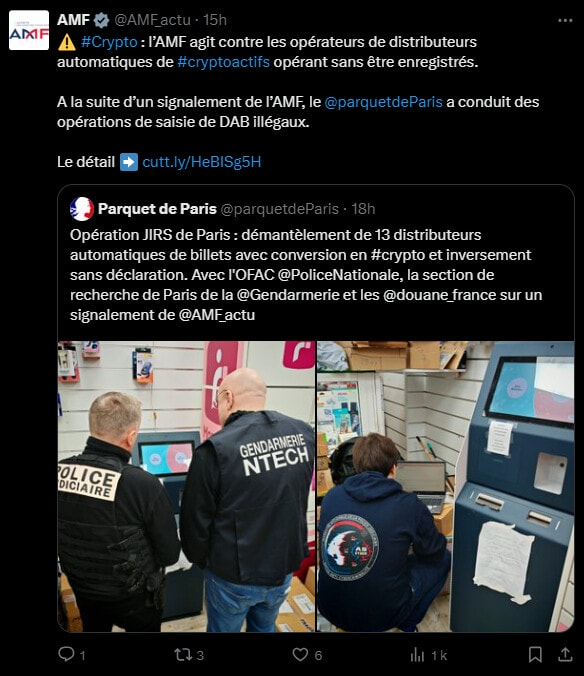The height and width of the screenshot is (676, 584).
Task: Open the Parquet de Paris avatar
Action: point(81,209)
